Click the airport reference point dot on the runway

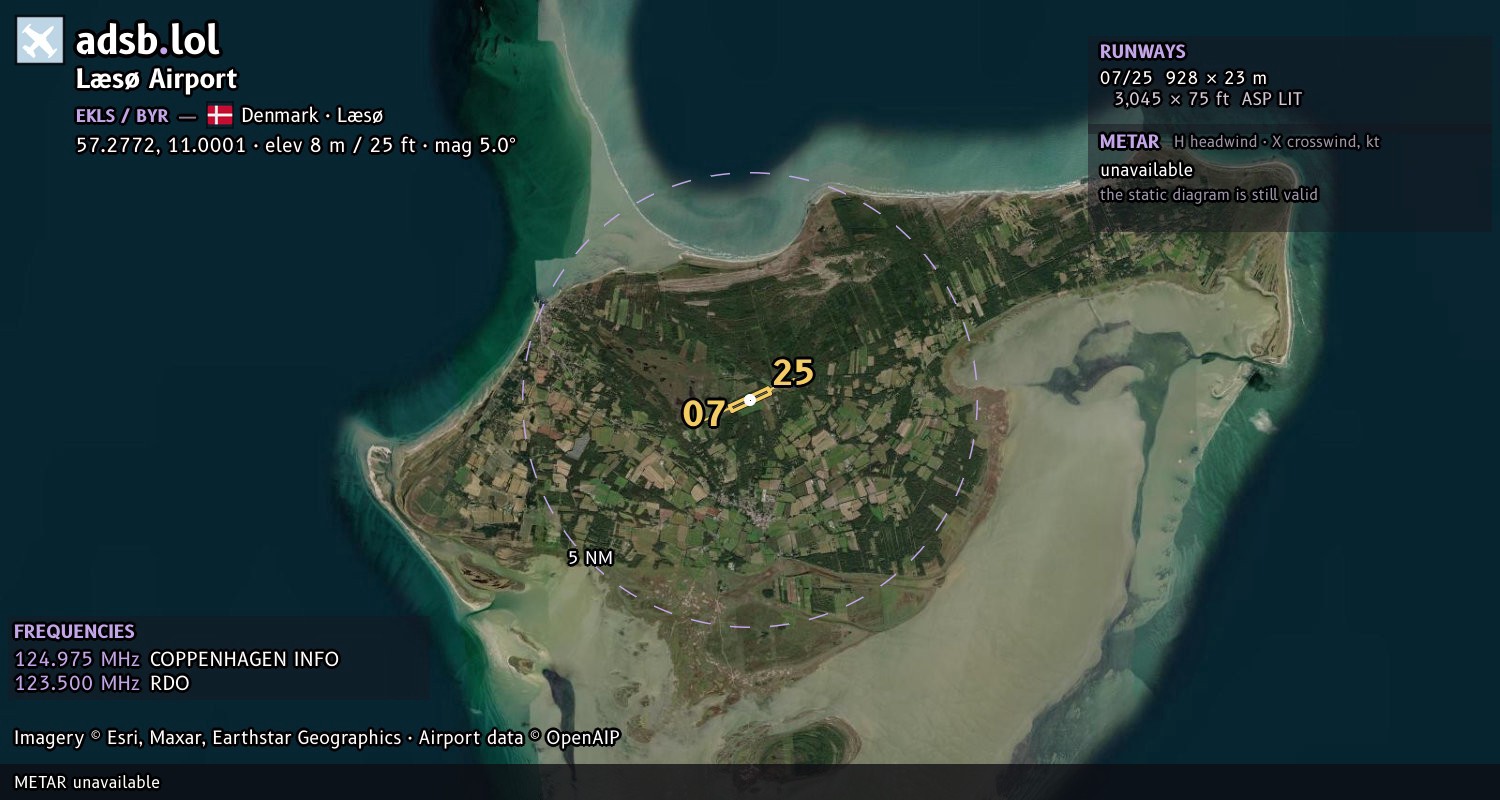pyautogui.click(x=750, y=400)
